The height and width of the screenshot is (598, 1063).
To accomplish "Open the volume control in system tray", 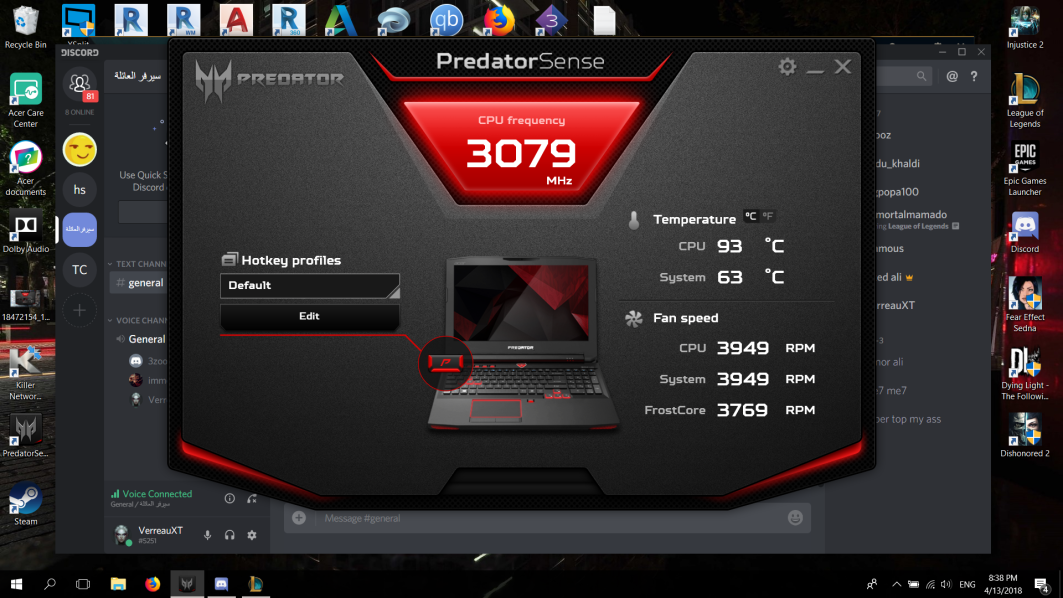I will [x=946, y=584].
